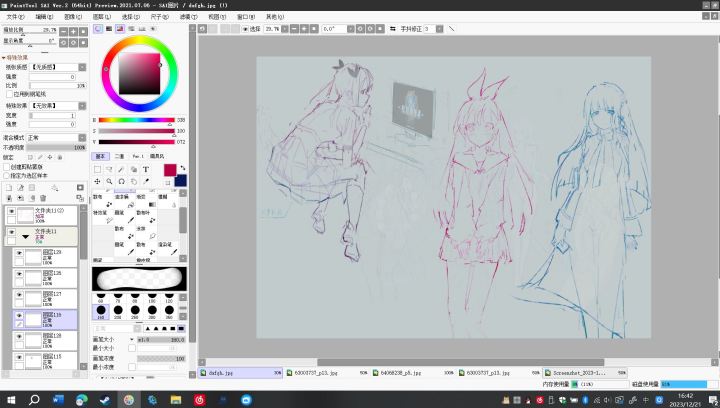Swap foreground and background colors

tap(183, 168)
